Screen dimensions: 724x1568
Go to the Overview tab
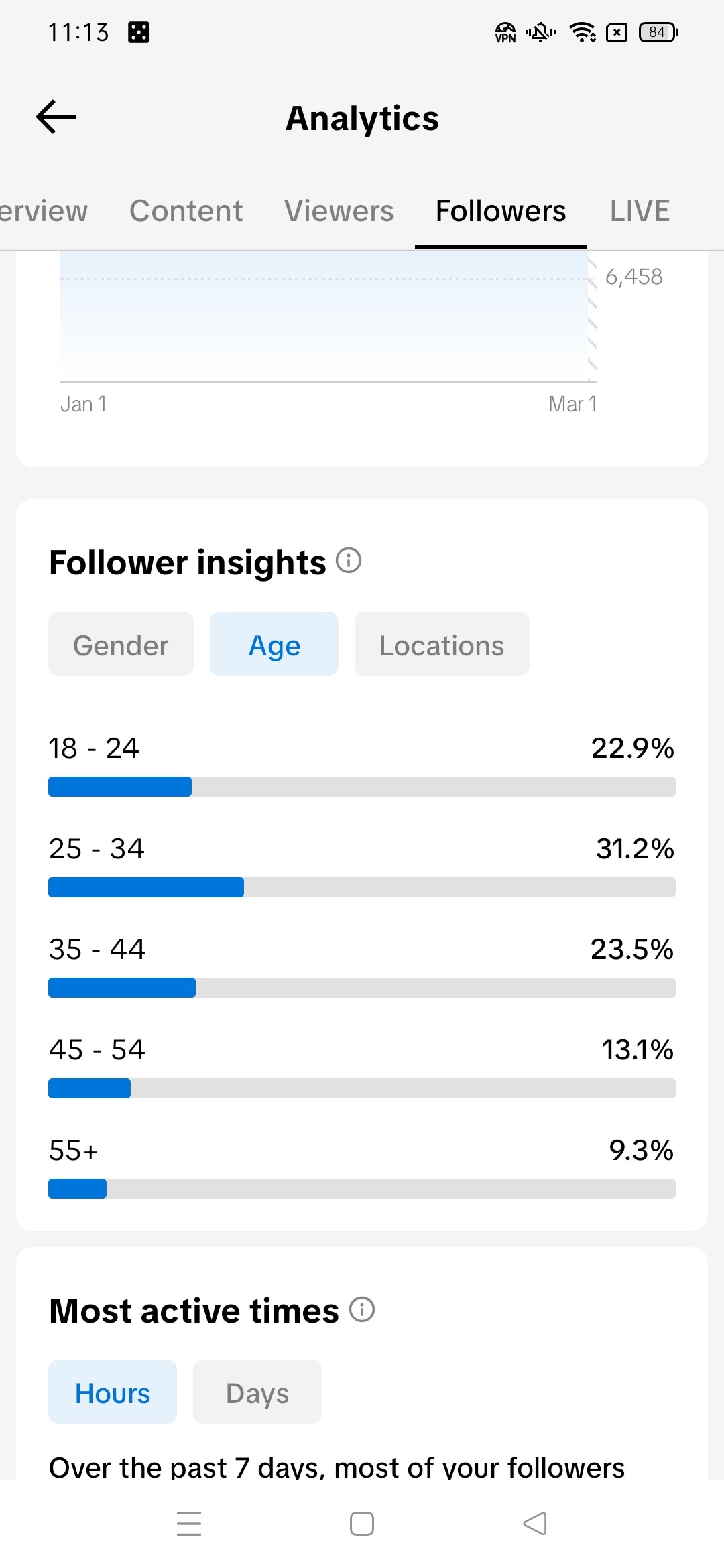pos(42,211)
